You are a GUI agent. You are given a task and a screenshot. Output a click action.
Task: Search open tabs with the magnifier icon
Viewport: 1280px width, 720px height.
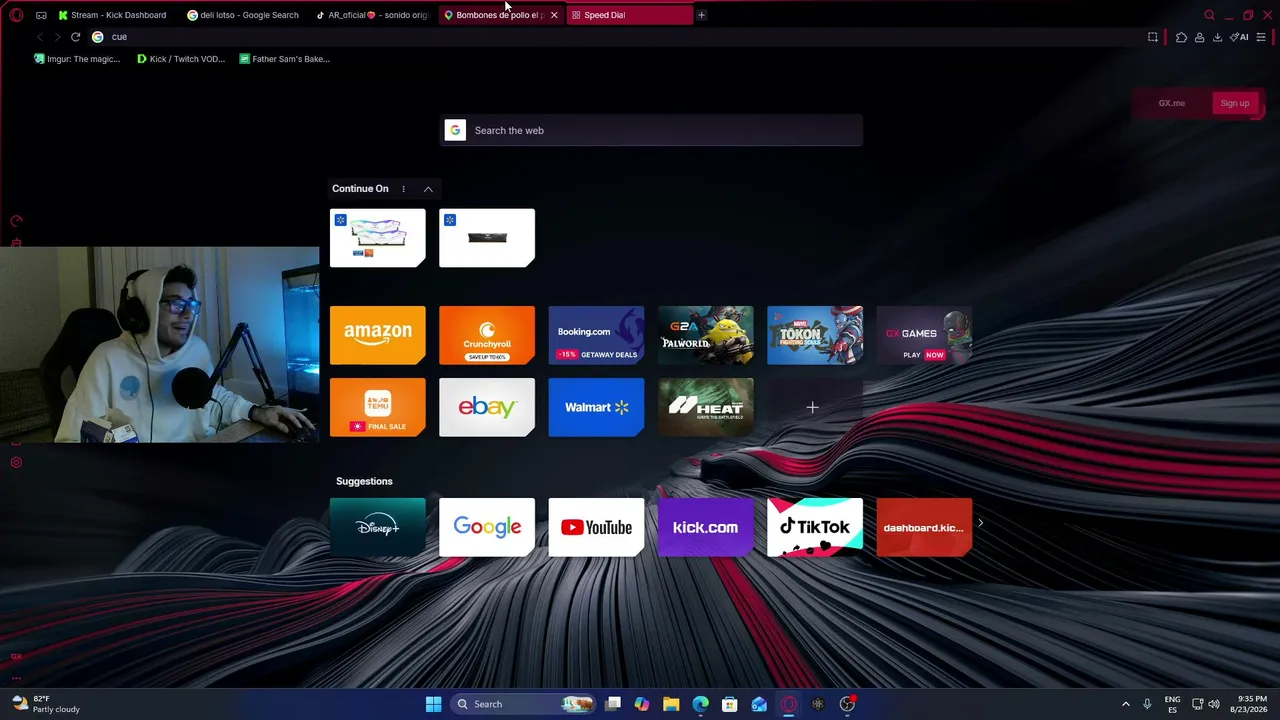coord(1209,15)
